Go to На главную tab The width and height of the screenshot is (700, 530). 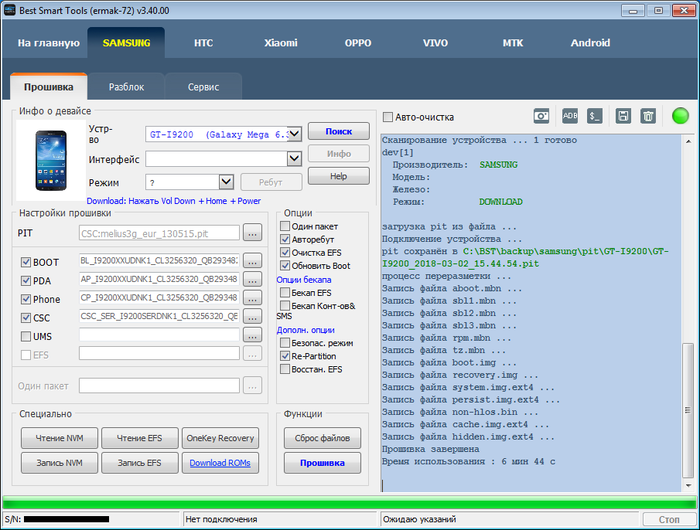(x=49, y=43)
